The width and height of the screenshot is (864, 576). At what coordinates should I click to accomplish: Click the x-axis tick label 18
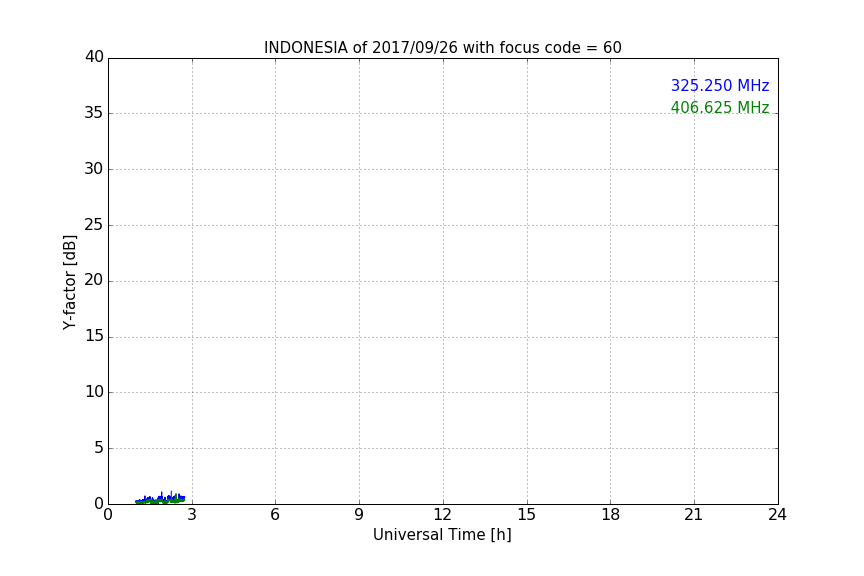611,515
